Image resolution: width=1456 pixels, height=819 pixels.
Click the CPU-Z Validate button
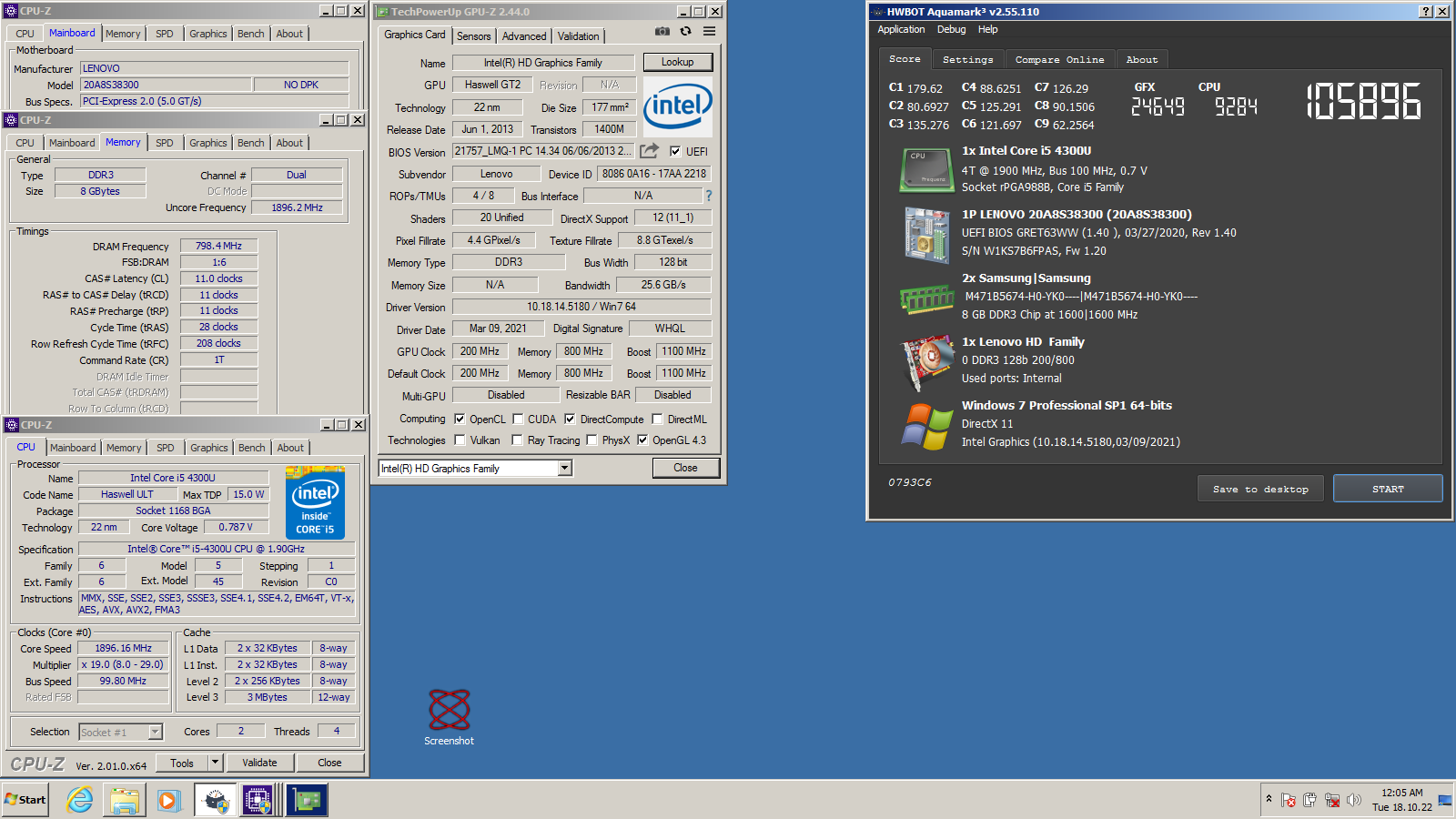pos(259,763)
